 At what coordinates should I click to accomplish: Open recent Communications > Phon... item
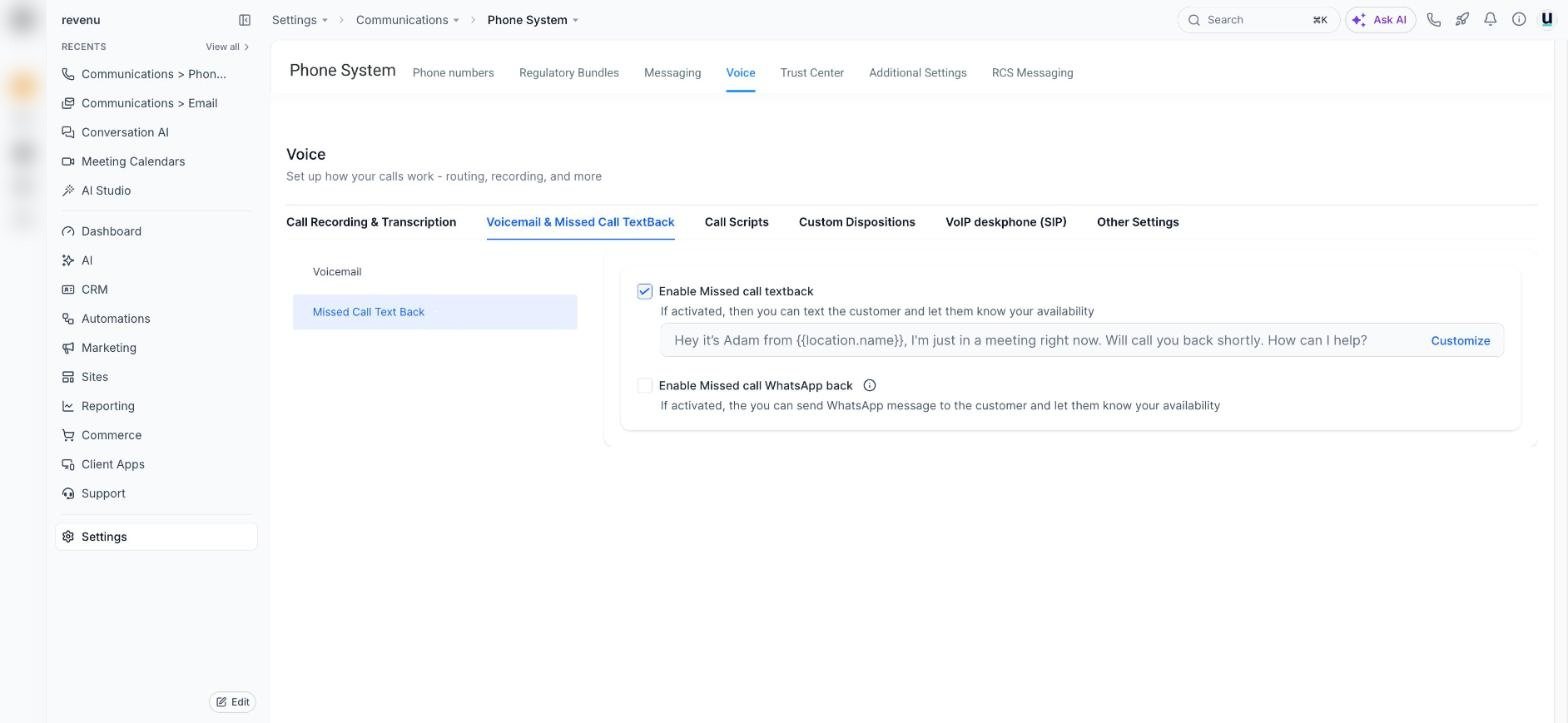pos(156,74)
